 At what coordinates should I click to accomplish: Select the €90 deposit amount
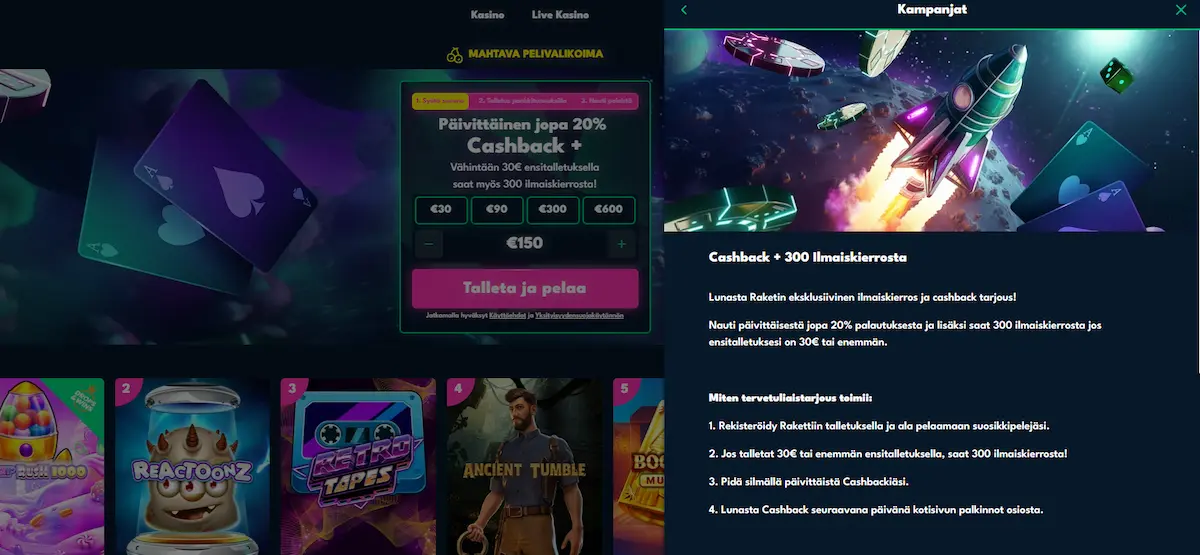[497, 210]
